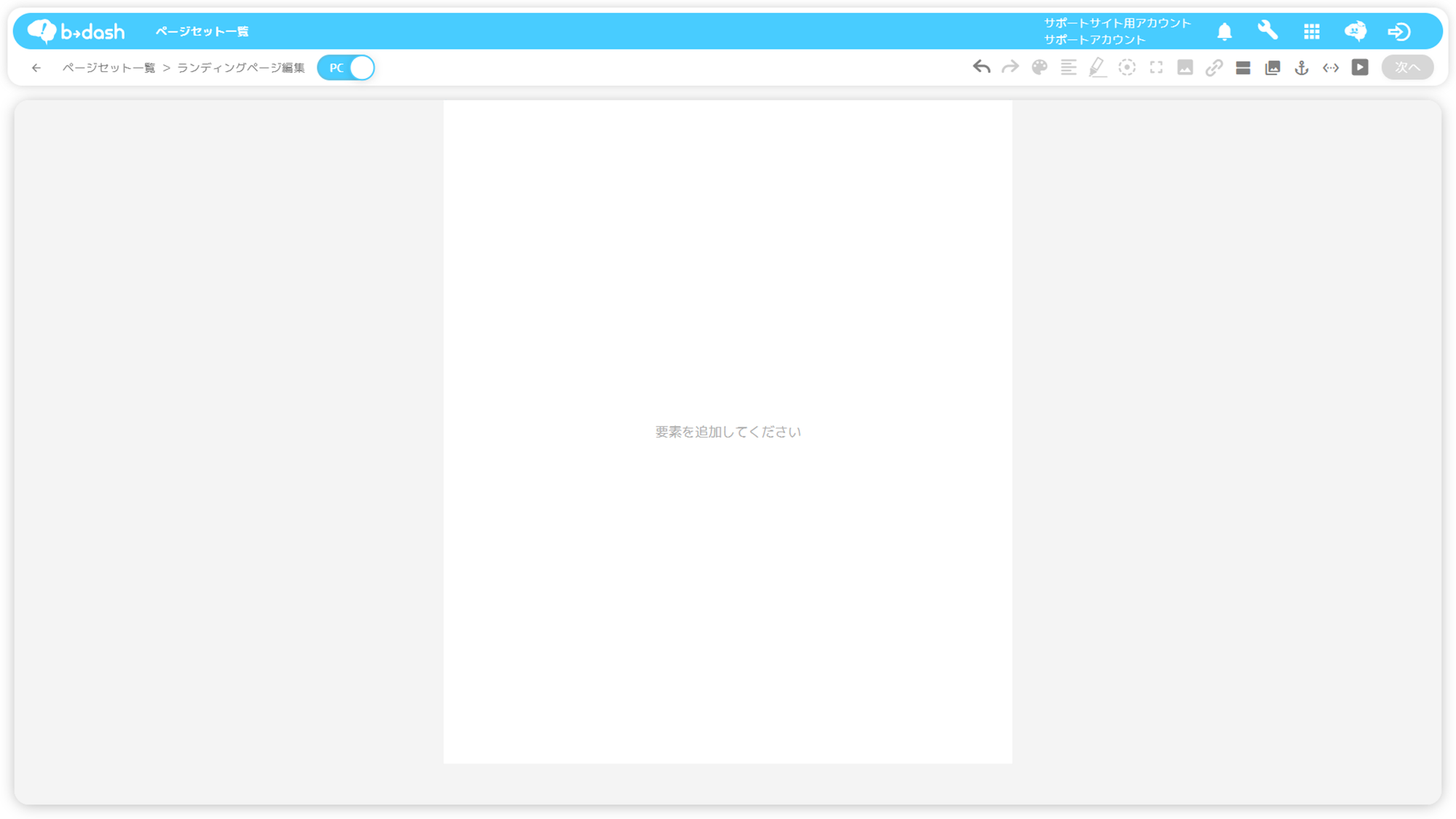Click the 要素を追加してください placeholder
Screen dimensions: 1456x819
728,432
